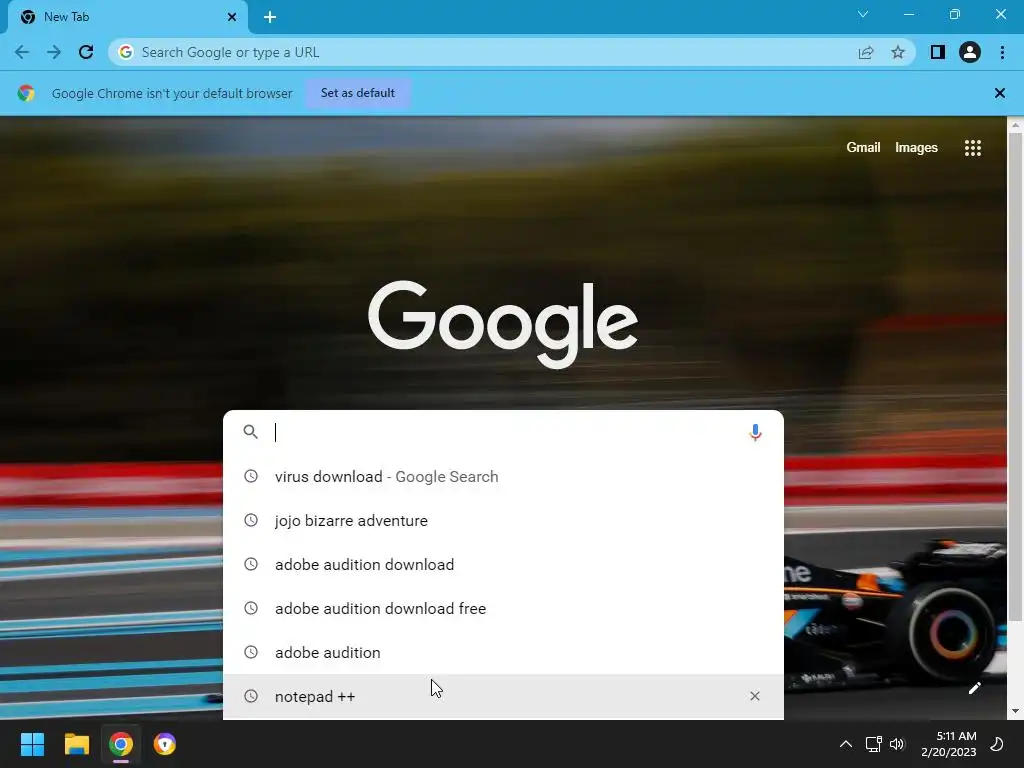The height and width of the screenshot is (768, 1024).
Task: Click the page vertical scrollbar
Action: 1015,377
